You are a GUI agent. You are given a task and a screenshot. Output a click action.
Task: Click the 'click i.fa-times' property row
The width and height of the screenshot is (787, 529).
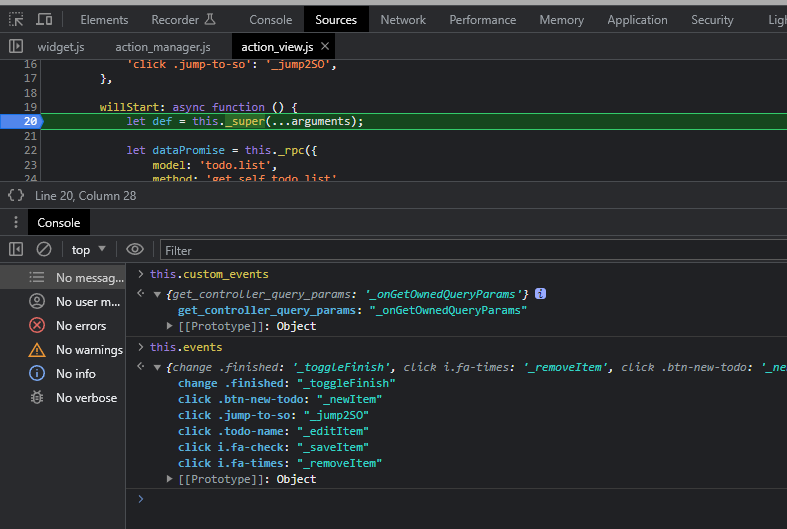(280, 463)
